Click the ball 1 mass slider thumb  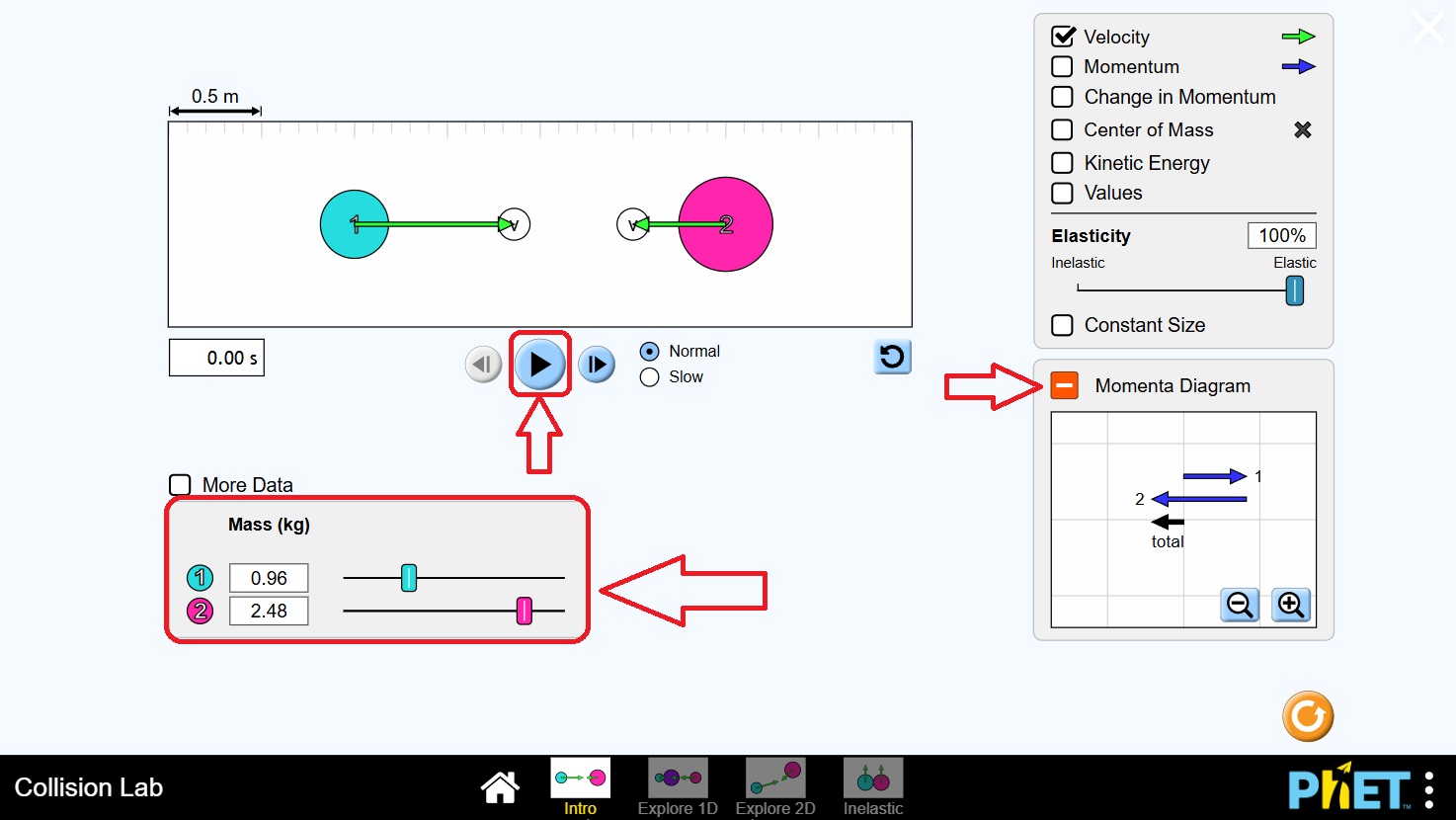409,578
